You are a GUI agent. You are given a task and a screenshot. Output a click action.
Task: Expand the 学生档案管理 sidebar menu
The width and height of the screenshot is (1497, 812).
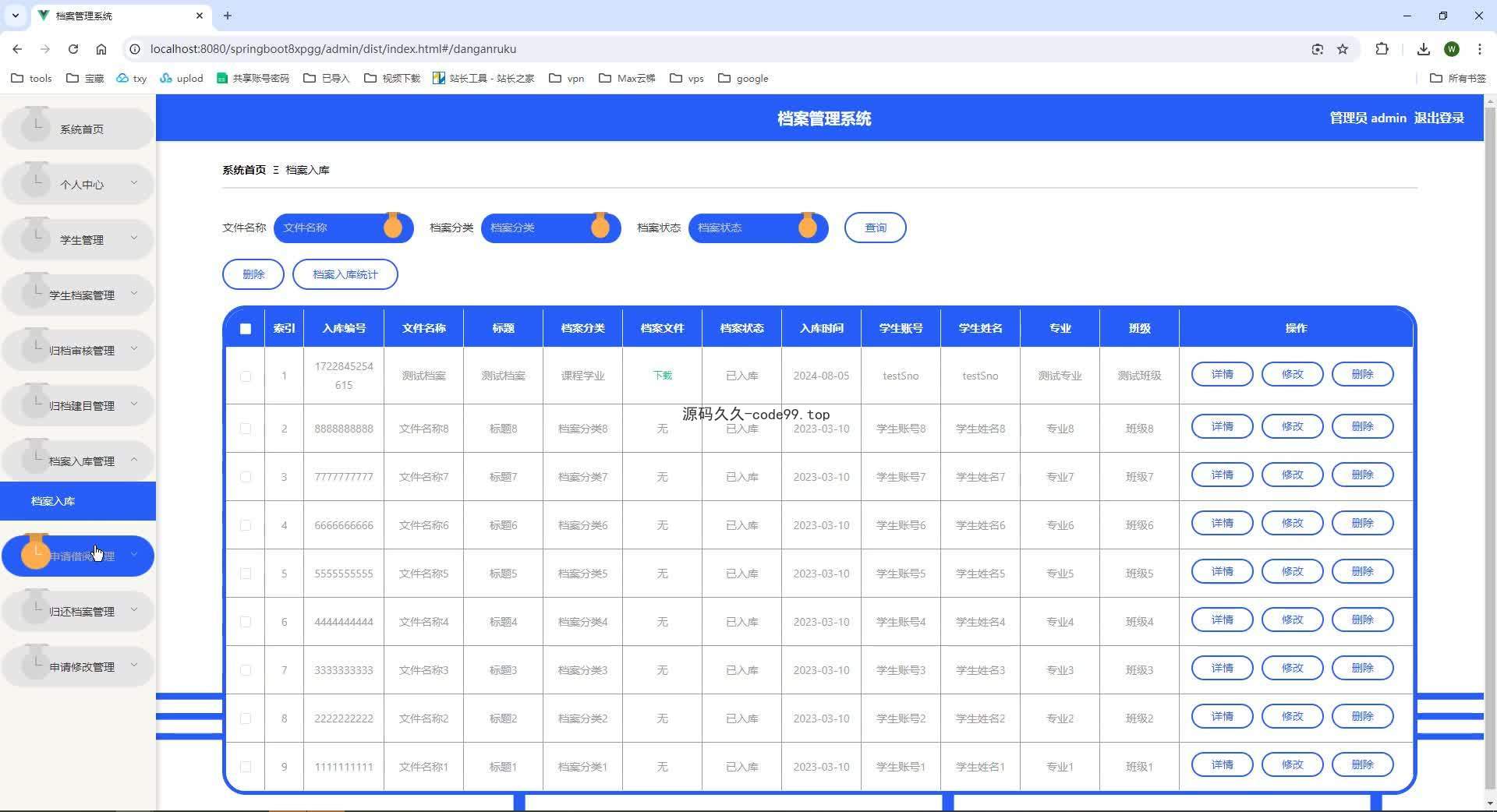[x=78, y=295]
